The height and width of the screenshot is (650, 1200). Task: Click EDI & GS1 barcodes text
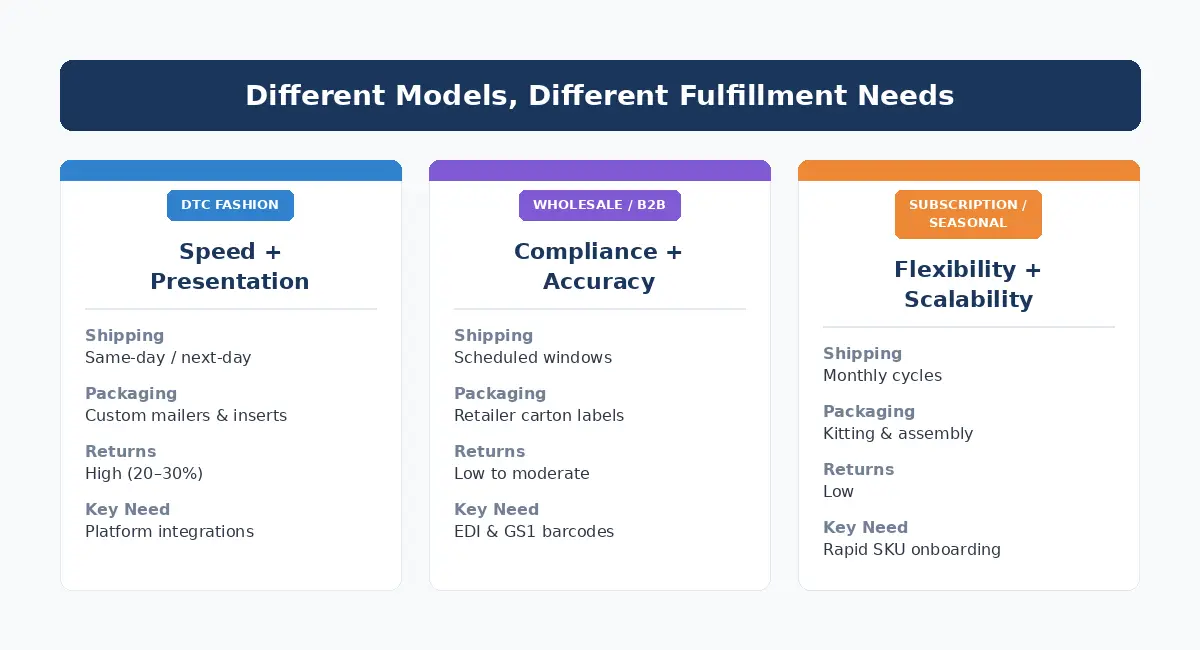pyautogui.click(x=534, y=532)
